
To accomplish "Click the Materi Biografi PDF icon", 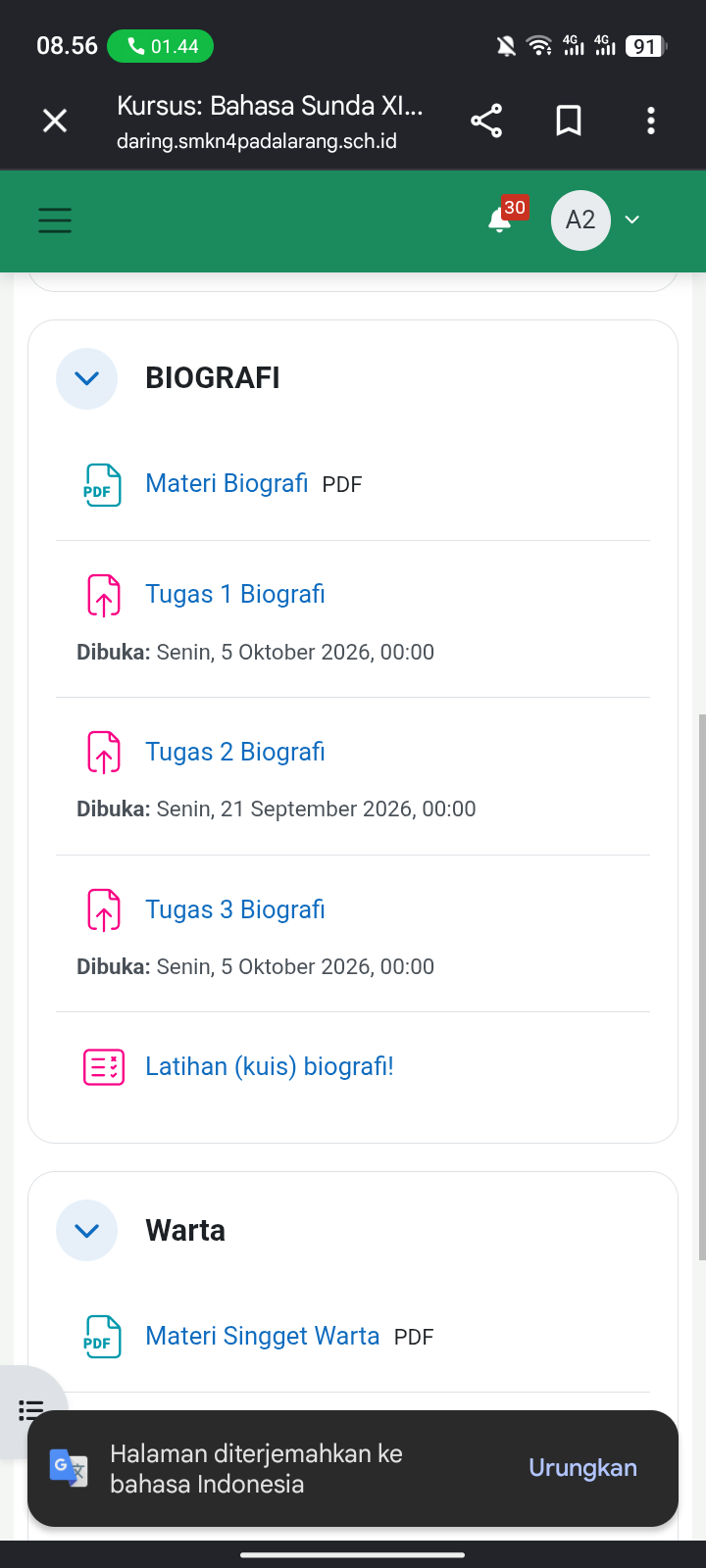I will pos(103,484).
